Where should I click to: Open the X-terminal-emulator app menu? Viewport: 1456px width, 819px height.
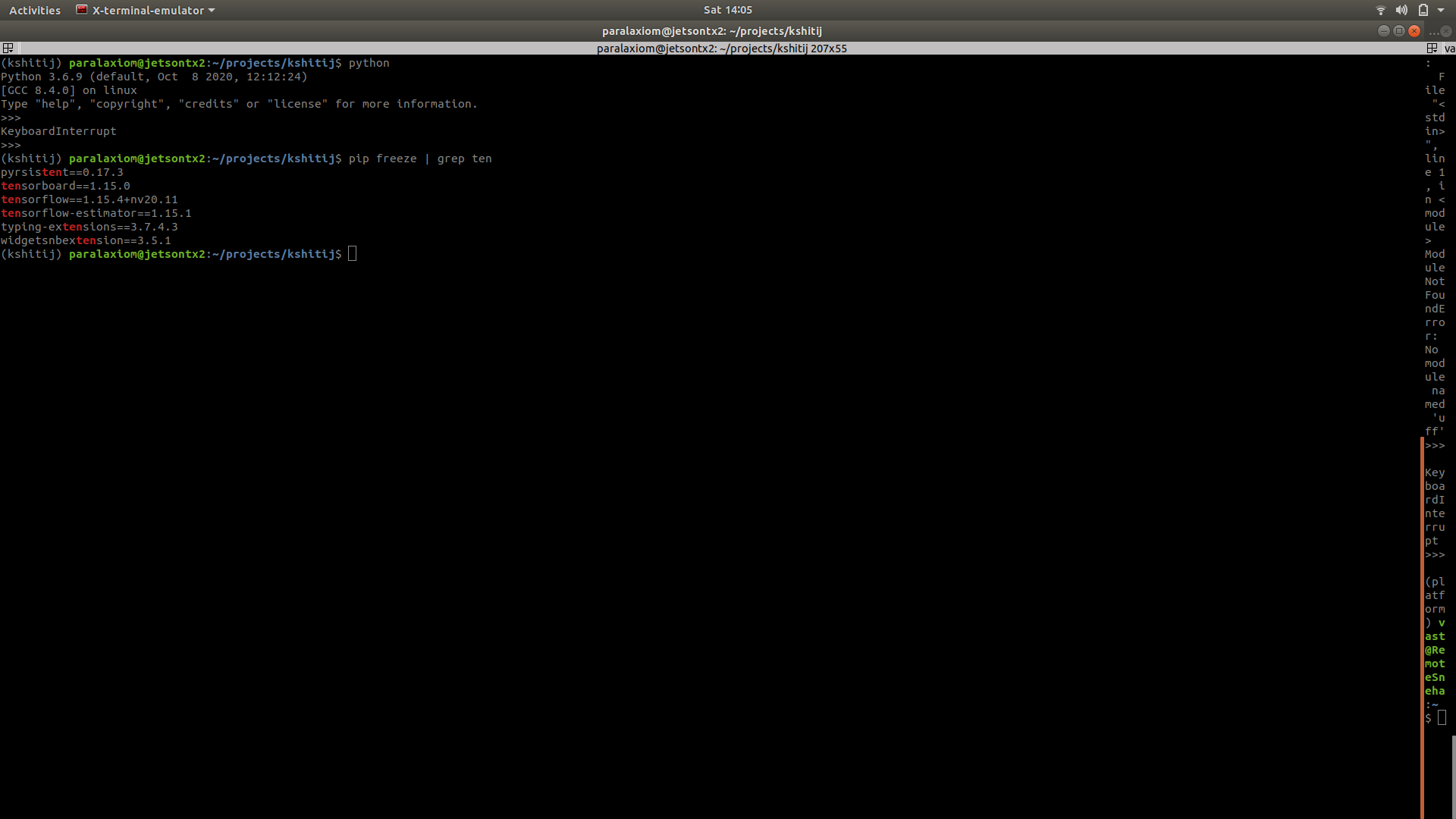click(146, 10)
